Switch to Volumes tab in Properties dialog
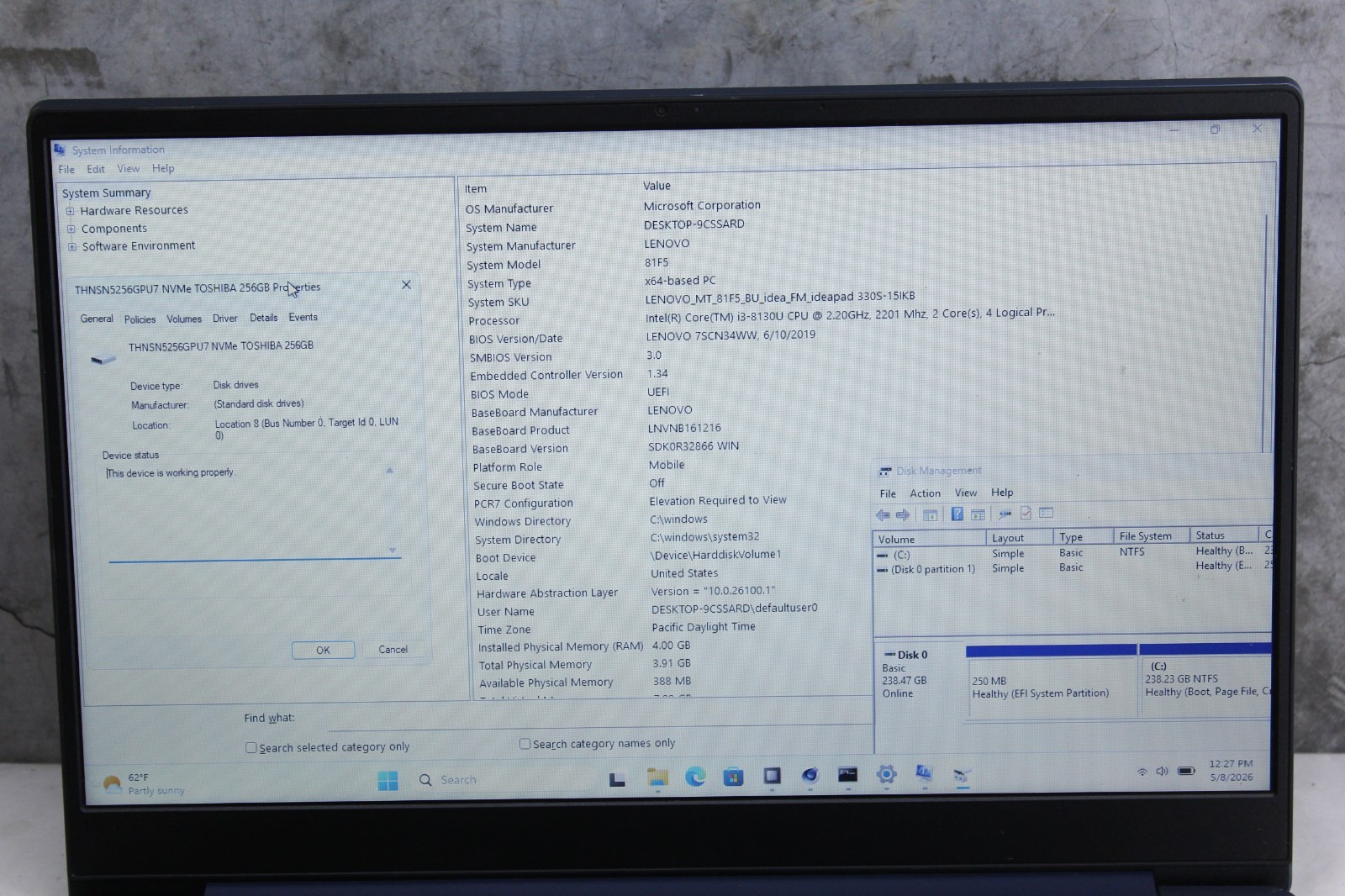The width and height of the screenshot is (1345, 896). tap(184, 319)
